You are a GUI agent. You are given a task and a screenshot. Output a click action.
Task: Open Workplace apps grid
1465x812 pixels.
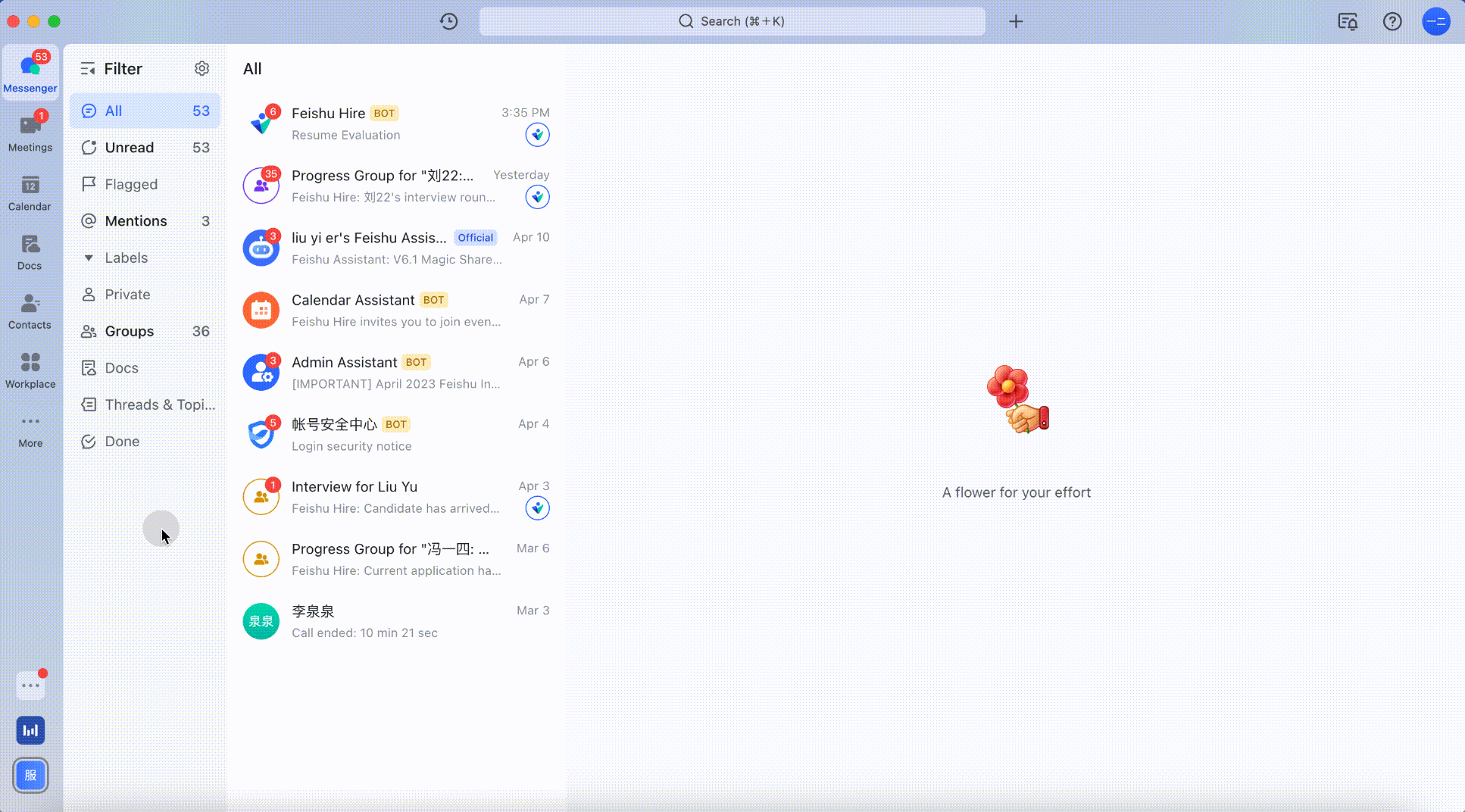[30, 370]
